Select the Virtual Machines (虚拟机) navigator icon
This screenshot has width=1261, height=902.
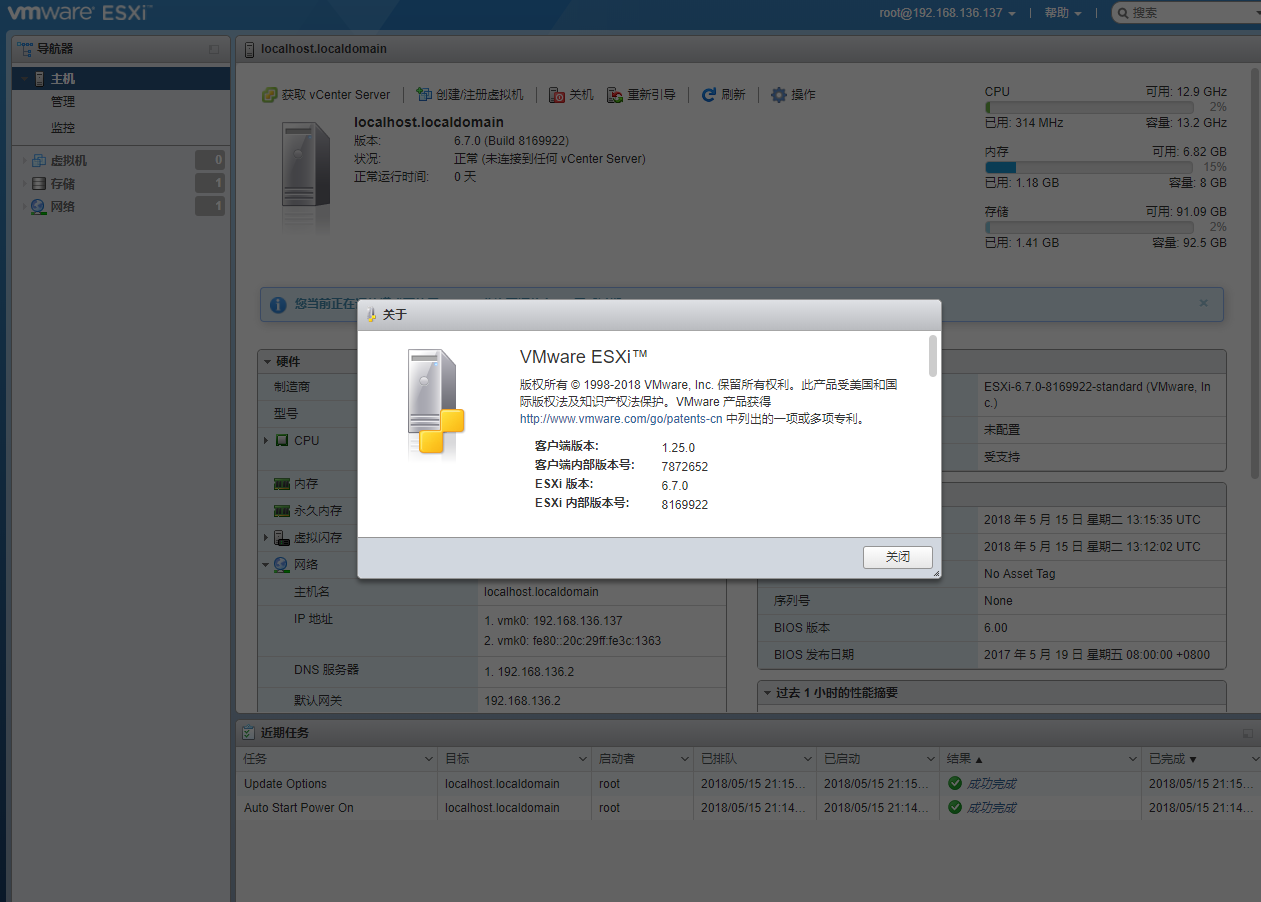tap(39, 160)
